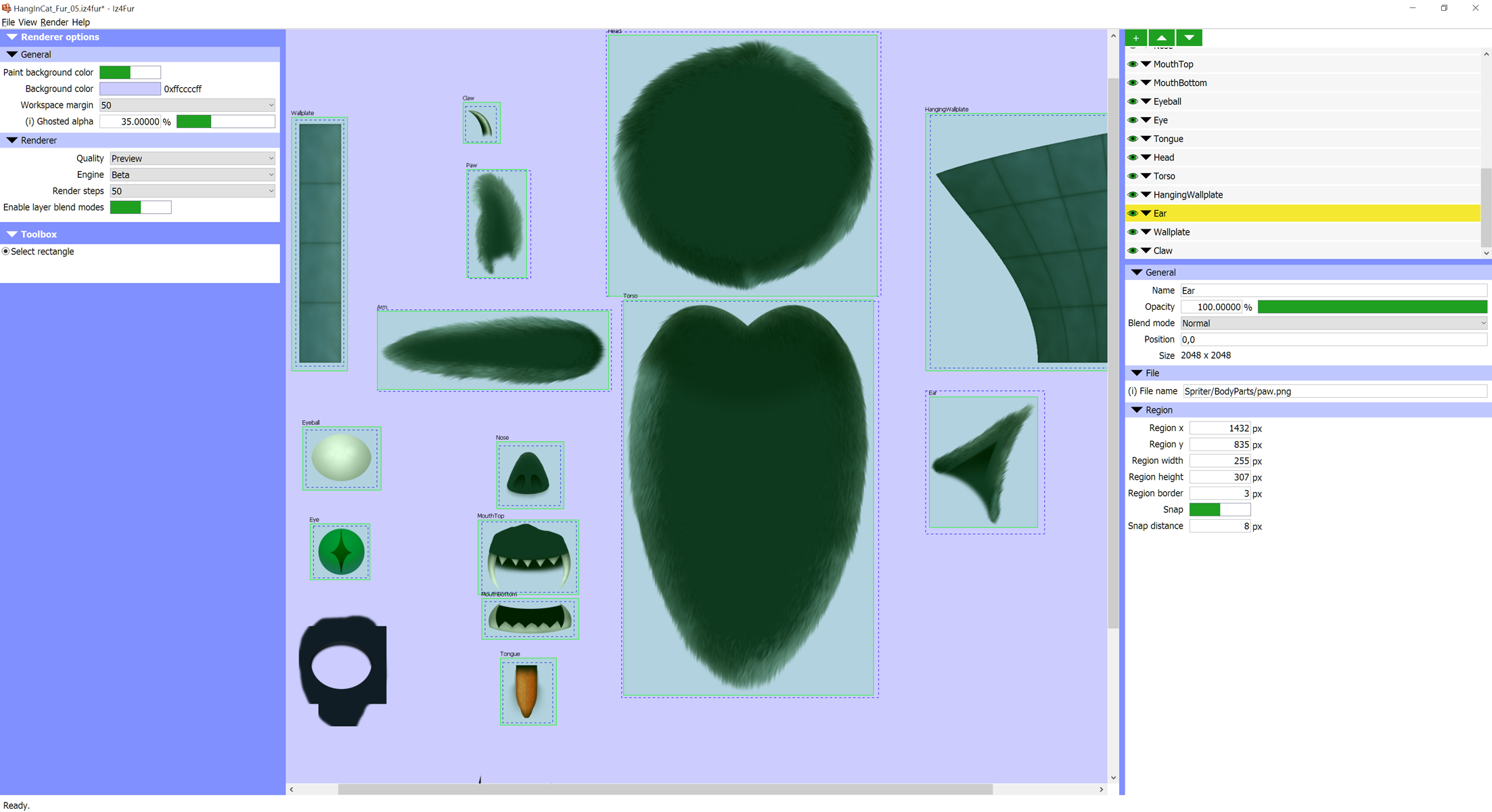Toggle Paint background color switch

point(130,72)
